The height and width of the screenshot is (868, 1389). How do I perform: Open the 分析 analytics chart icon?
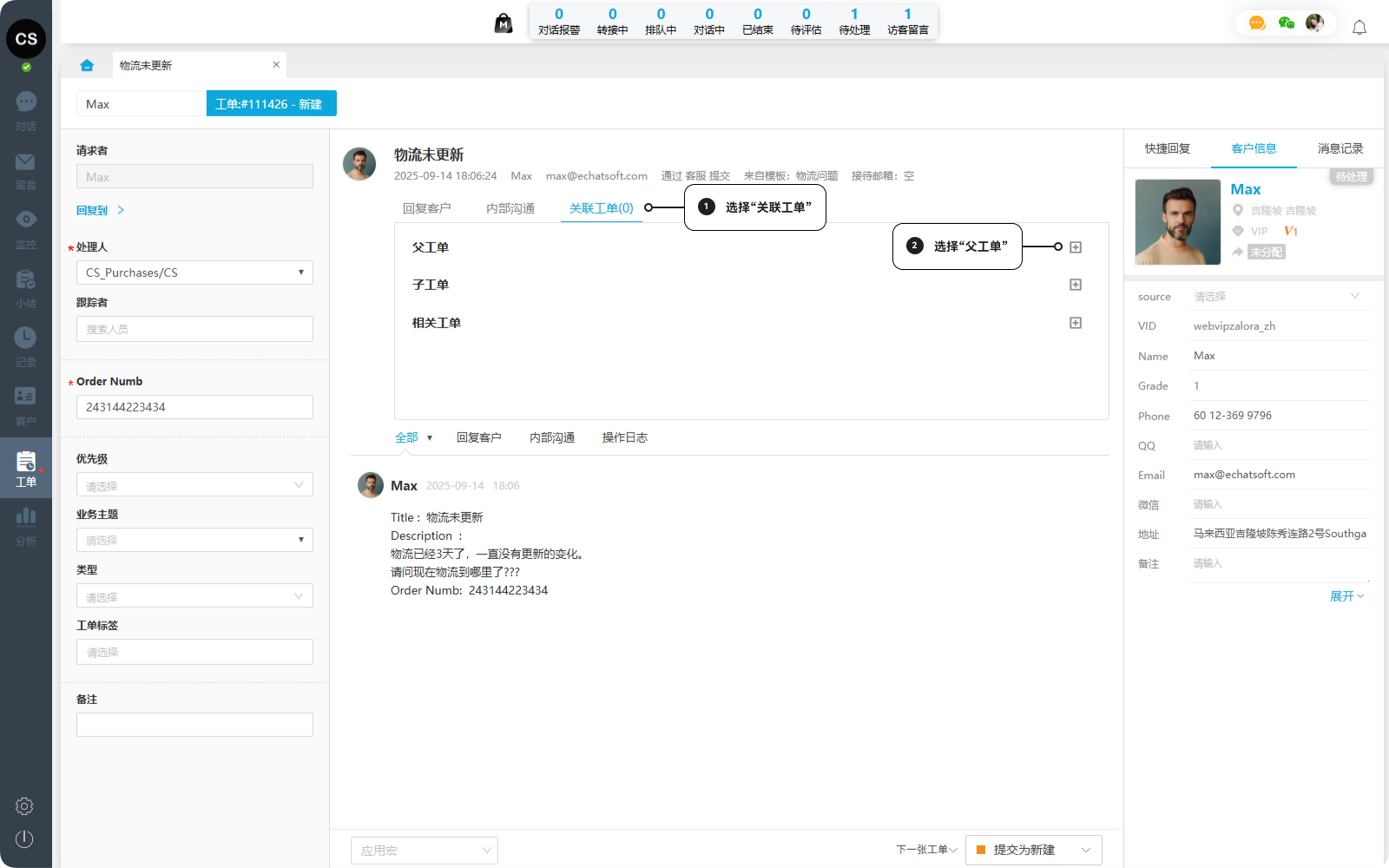pos(26,517)
